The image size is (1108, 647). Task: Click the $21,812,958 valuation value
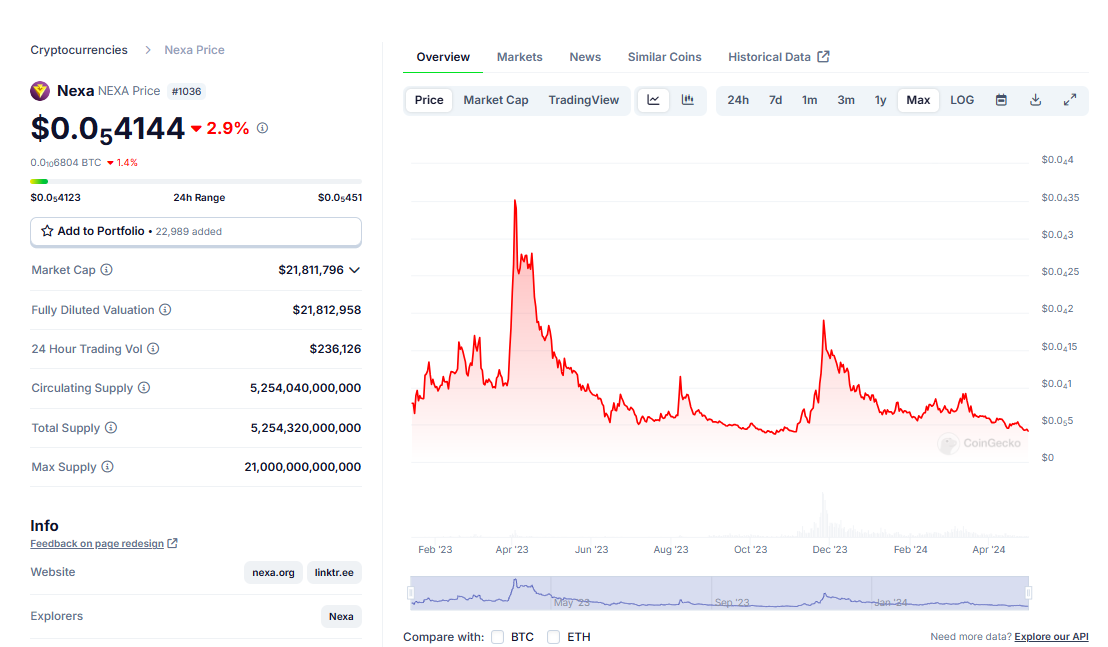(326, 309)
